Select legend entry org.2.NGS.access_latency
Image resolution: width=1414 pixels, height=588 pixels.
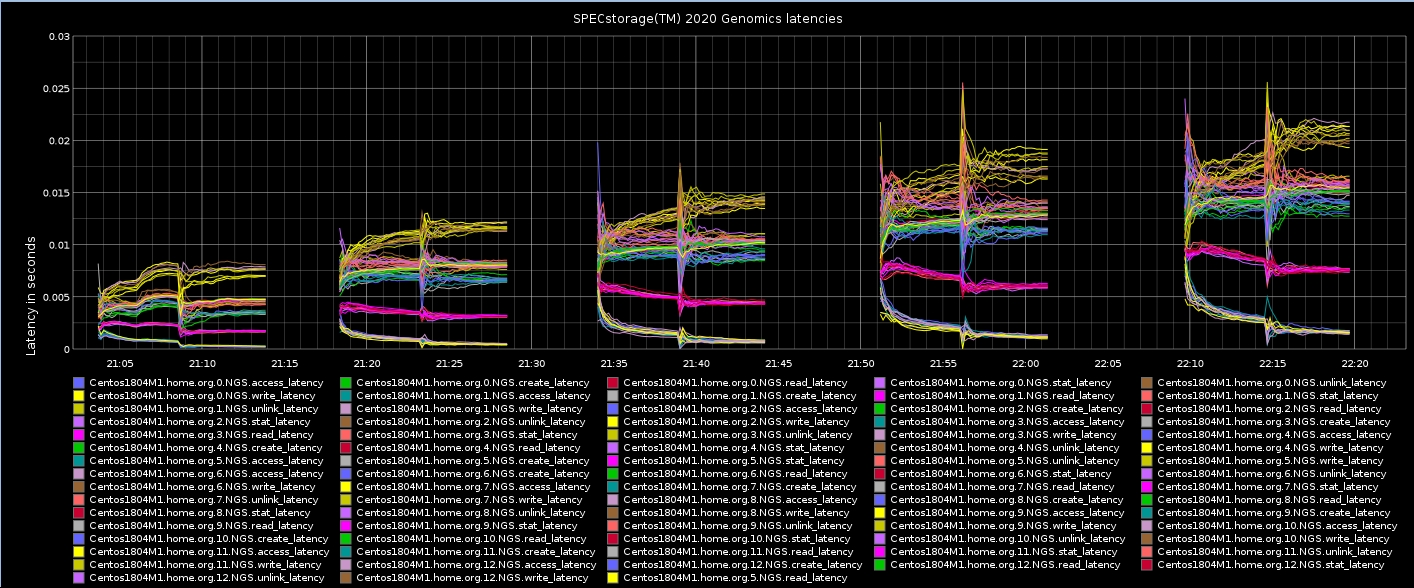(733, 409)
